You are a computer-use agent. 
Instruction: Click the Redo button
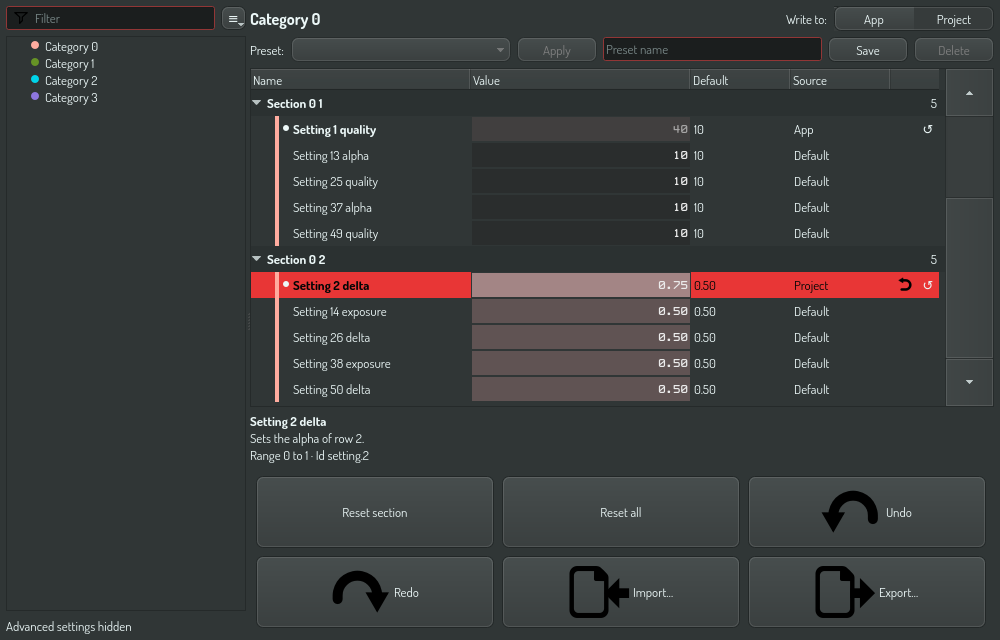[374, 592]
